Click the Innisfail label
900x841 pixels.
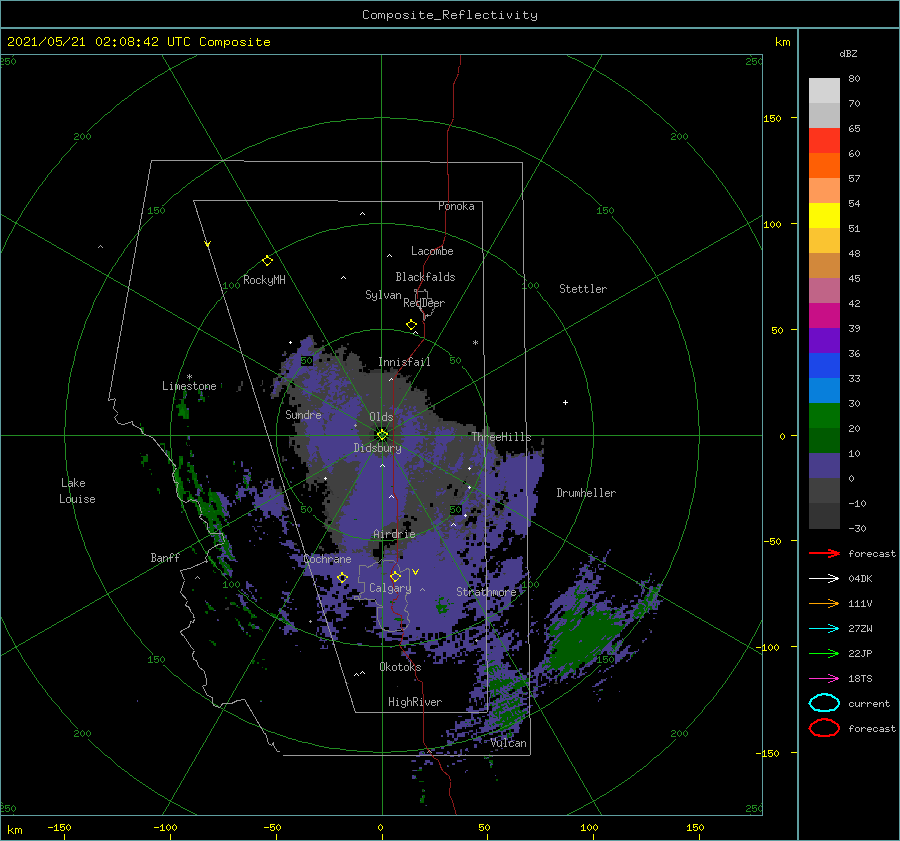tap(404, 362)
